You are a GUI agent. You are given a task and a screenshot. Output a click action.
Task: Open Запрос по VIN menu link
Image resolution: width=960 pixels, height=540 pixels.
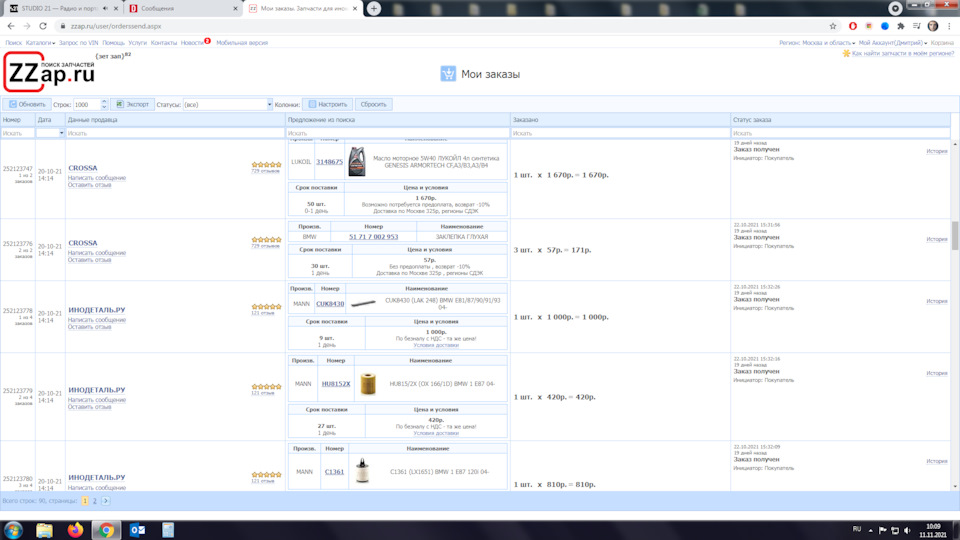(78, 43)
